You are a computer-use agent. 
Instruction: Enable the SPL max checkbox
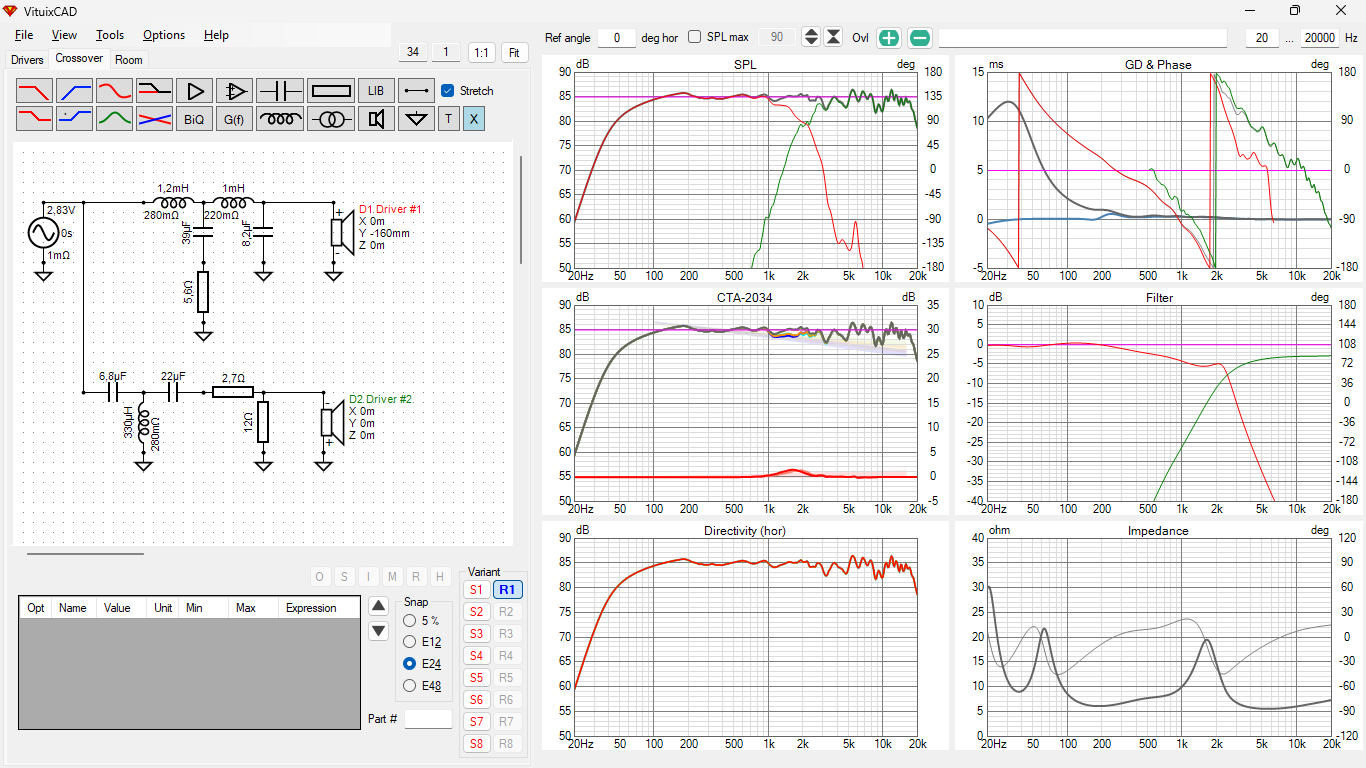(x=695, y=37)
